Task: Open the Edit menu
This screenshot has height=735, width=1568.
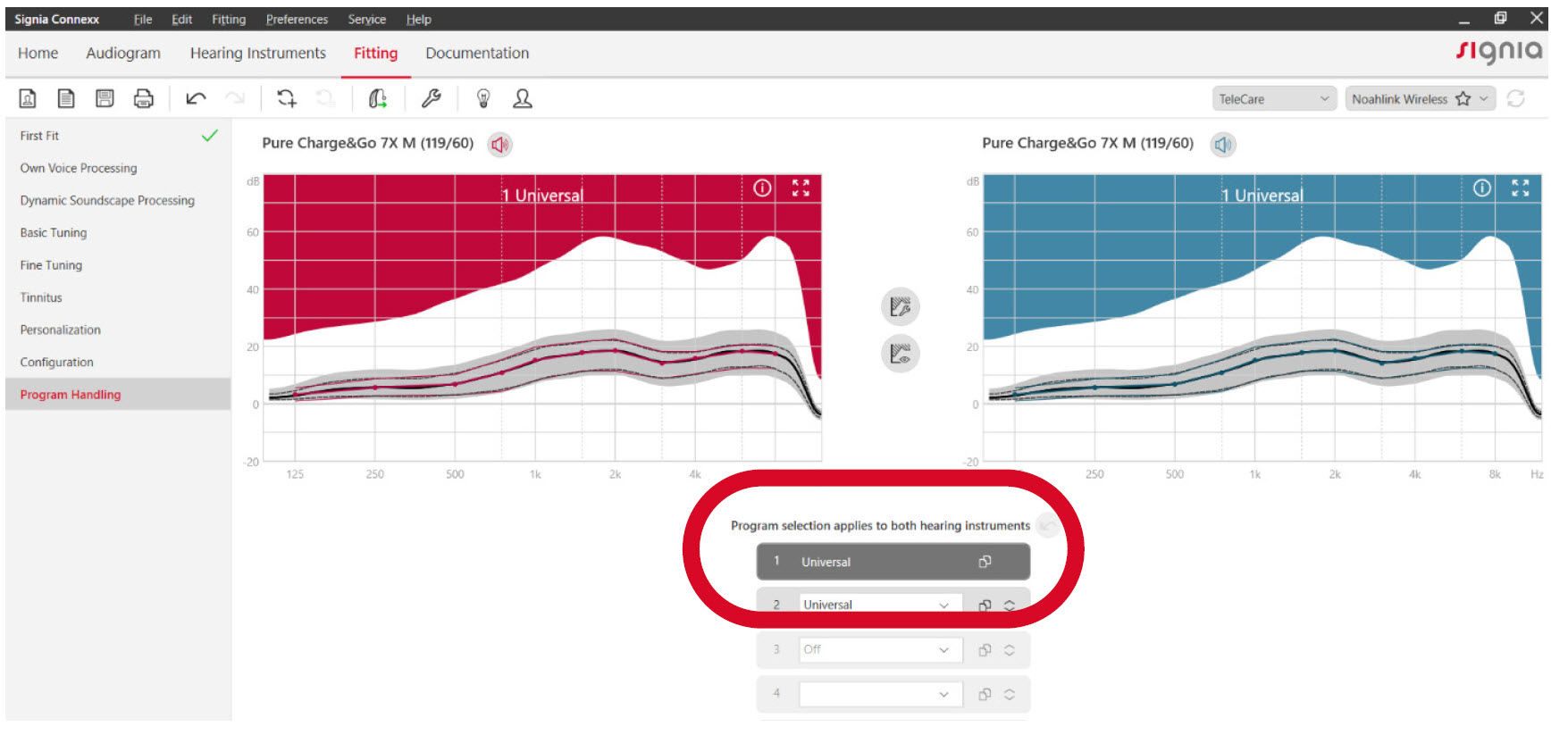Action: point(182,19)
